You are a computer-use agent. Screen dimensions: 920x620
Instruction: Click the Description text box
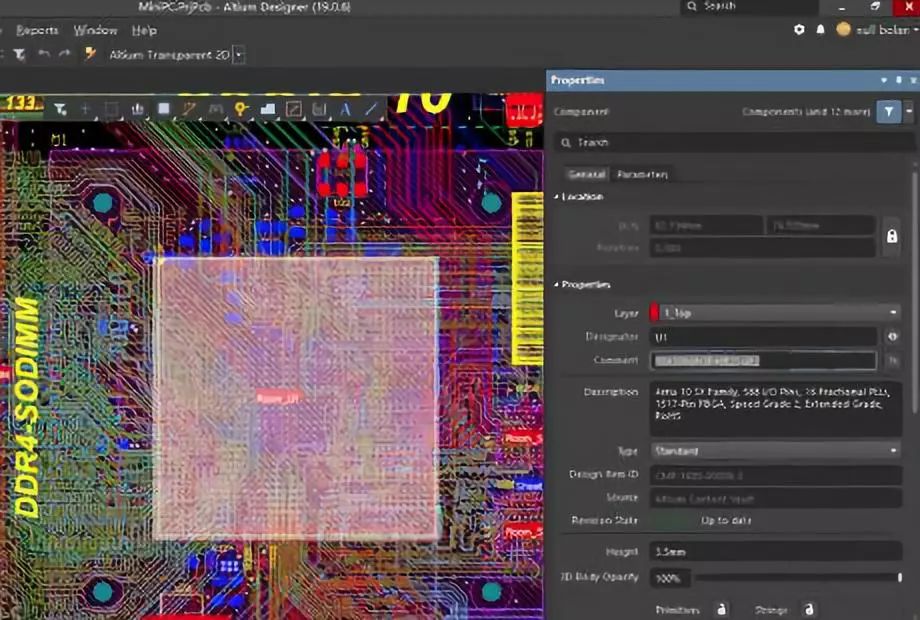pos(776,409)
